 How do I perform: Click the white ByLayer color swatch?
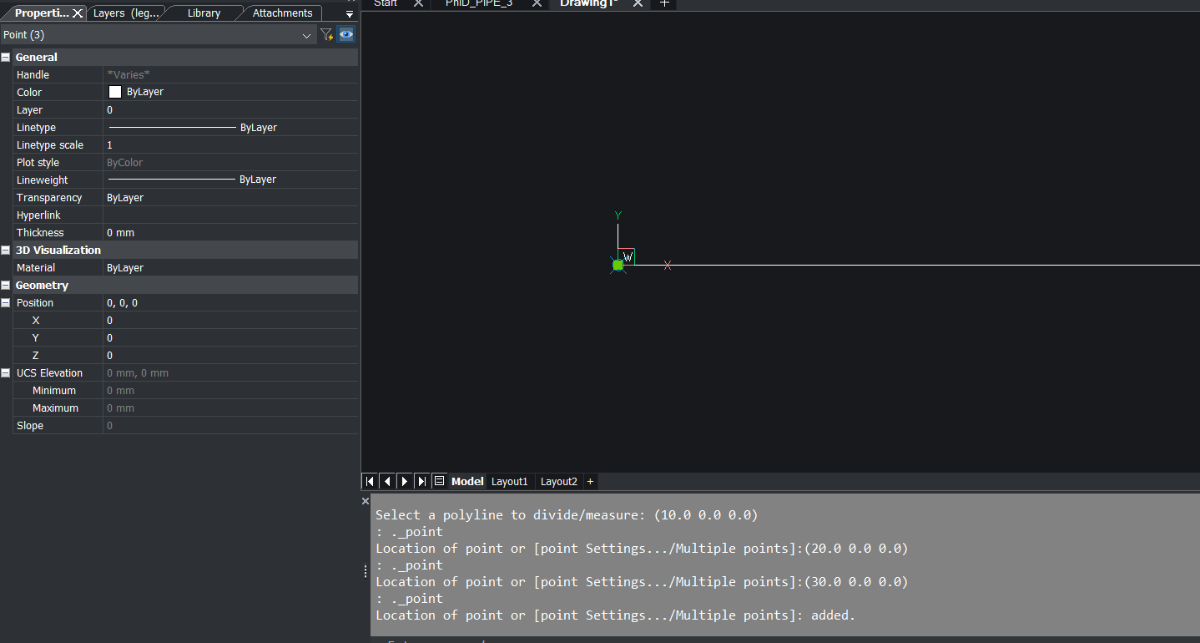(x=115, y=92)
